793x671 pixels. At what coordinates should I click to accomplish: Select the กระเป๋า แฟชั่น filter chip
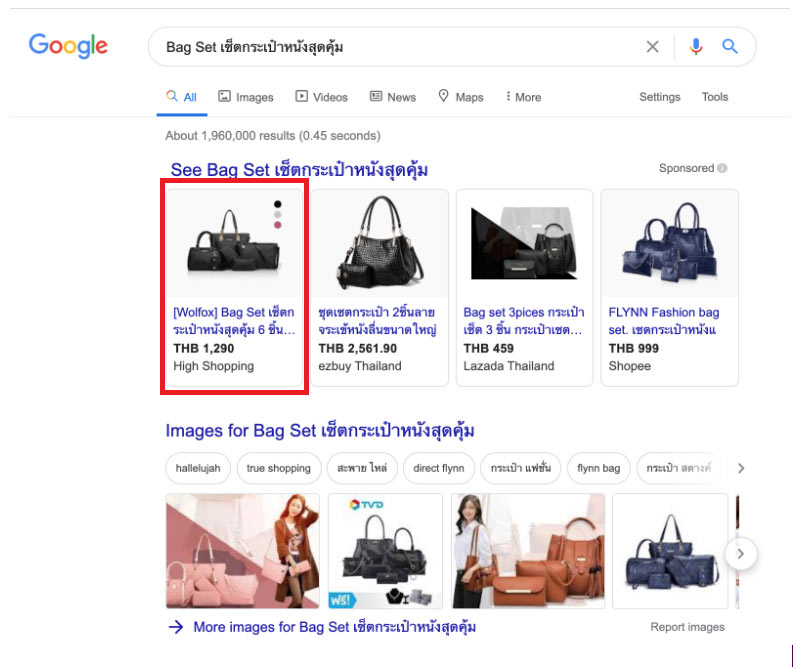520,468
